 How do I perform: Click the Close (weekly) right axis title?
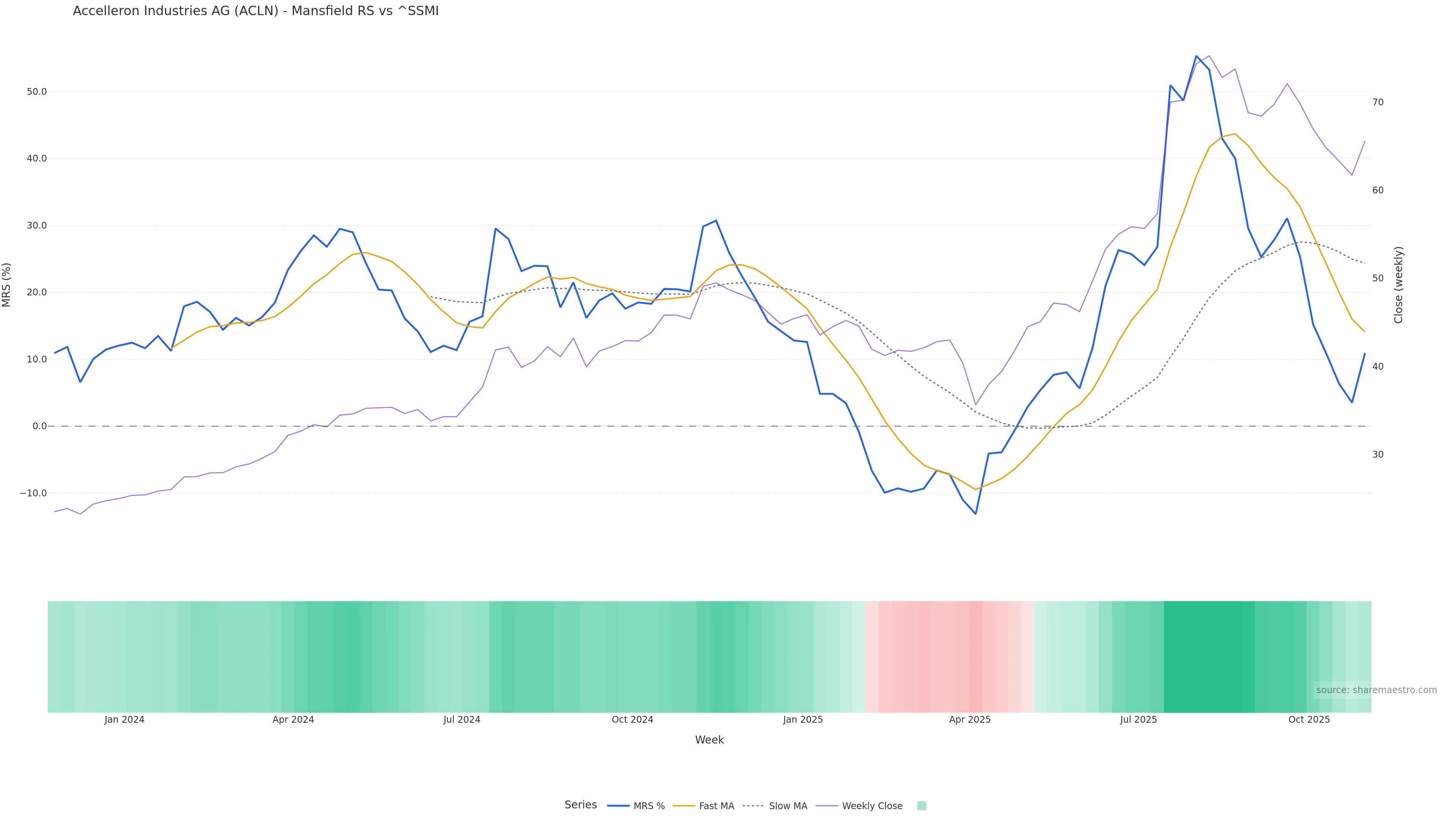click(x=1398, y=285)
